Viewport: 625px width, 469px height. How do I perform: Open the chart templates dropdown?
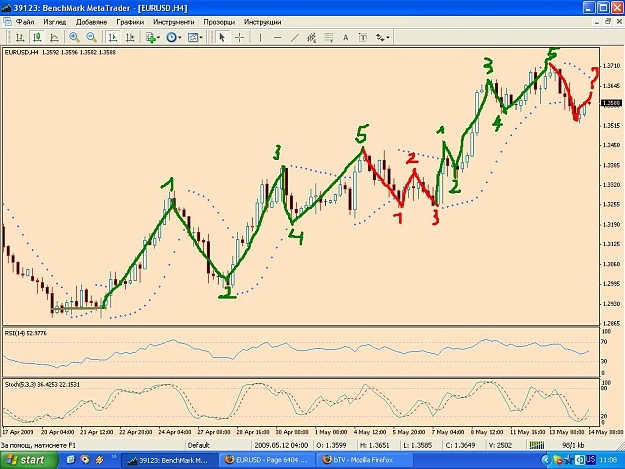click(x=195, y=38)
